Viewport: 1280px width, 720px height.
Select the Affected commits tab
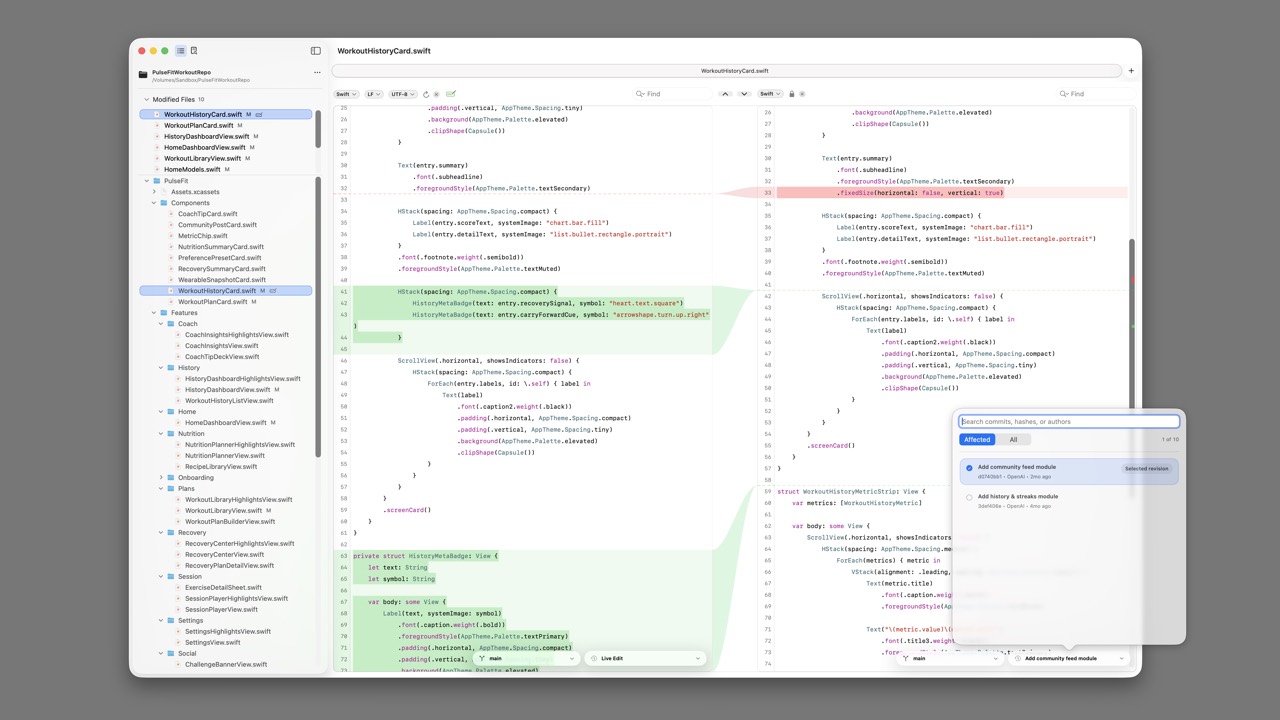[977, 440]
